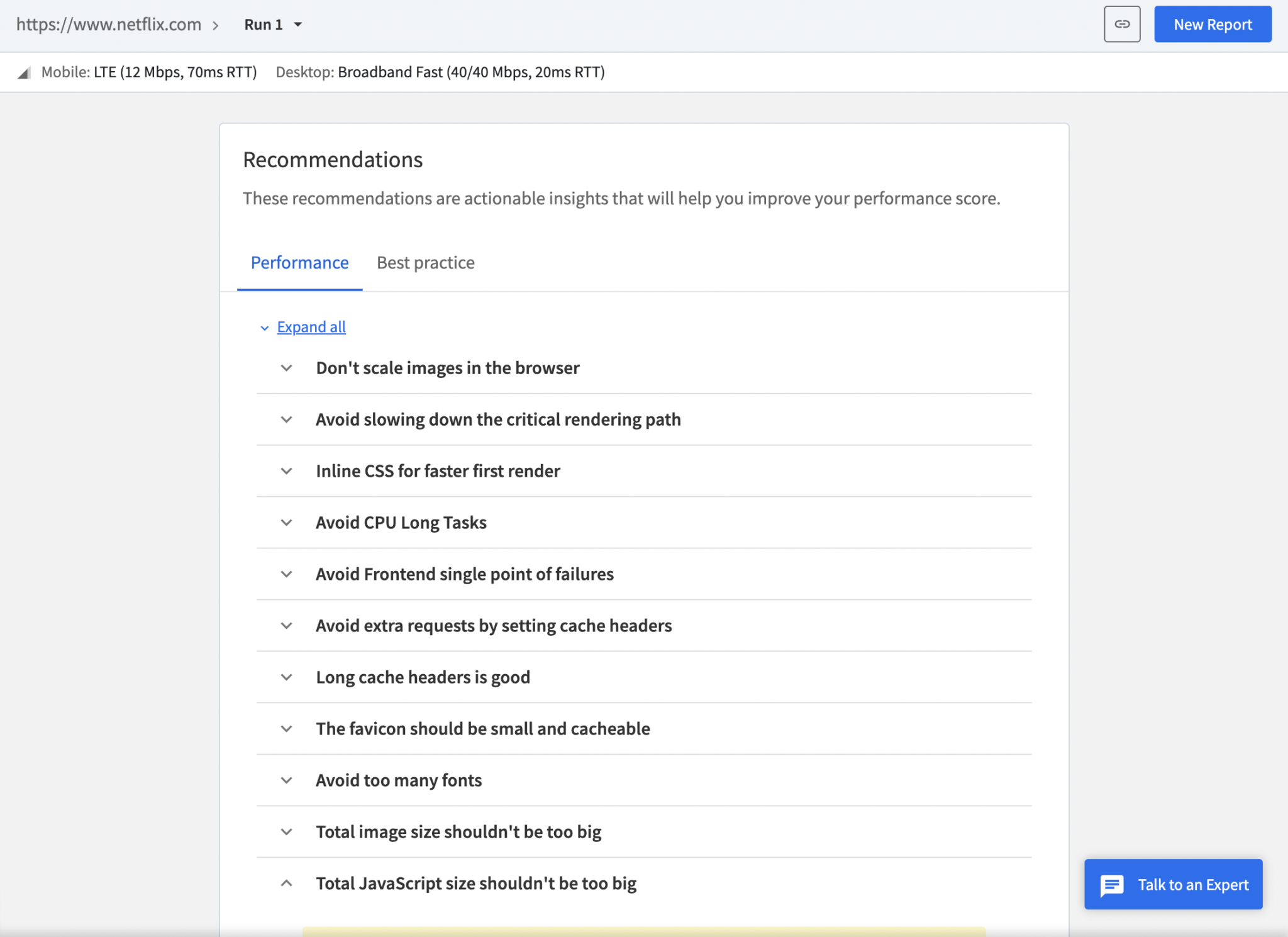Expand 'Avoid slowing down the critical rendering path'
Screen dimensions: 1288x937
(287, 419)
